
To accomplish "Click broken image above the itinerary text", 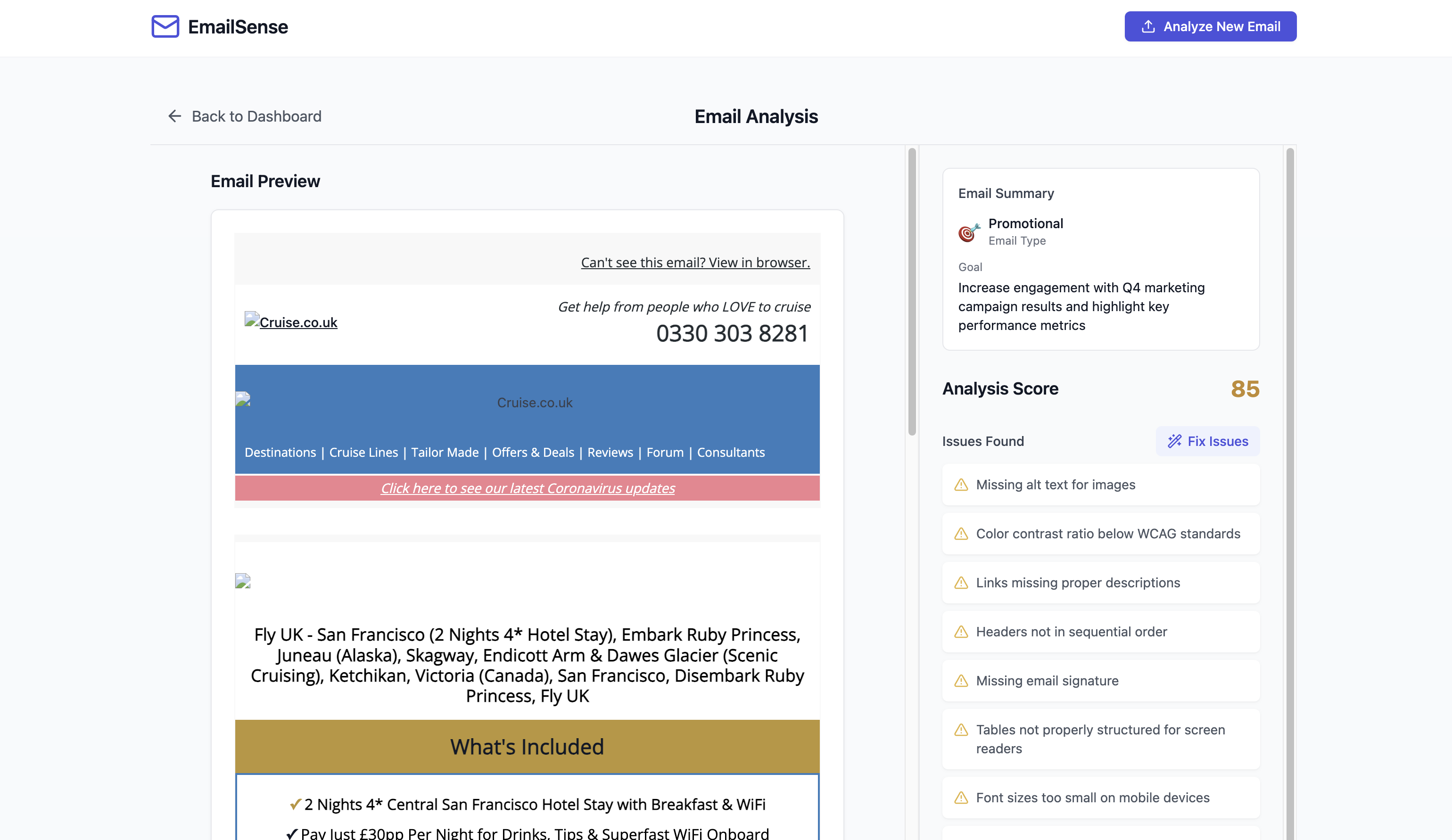I will [243, 581].
